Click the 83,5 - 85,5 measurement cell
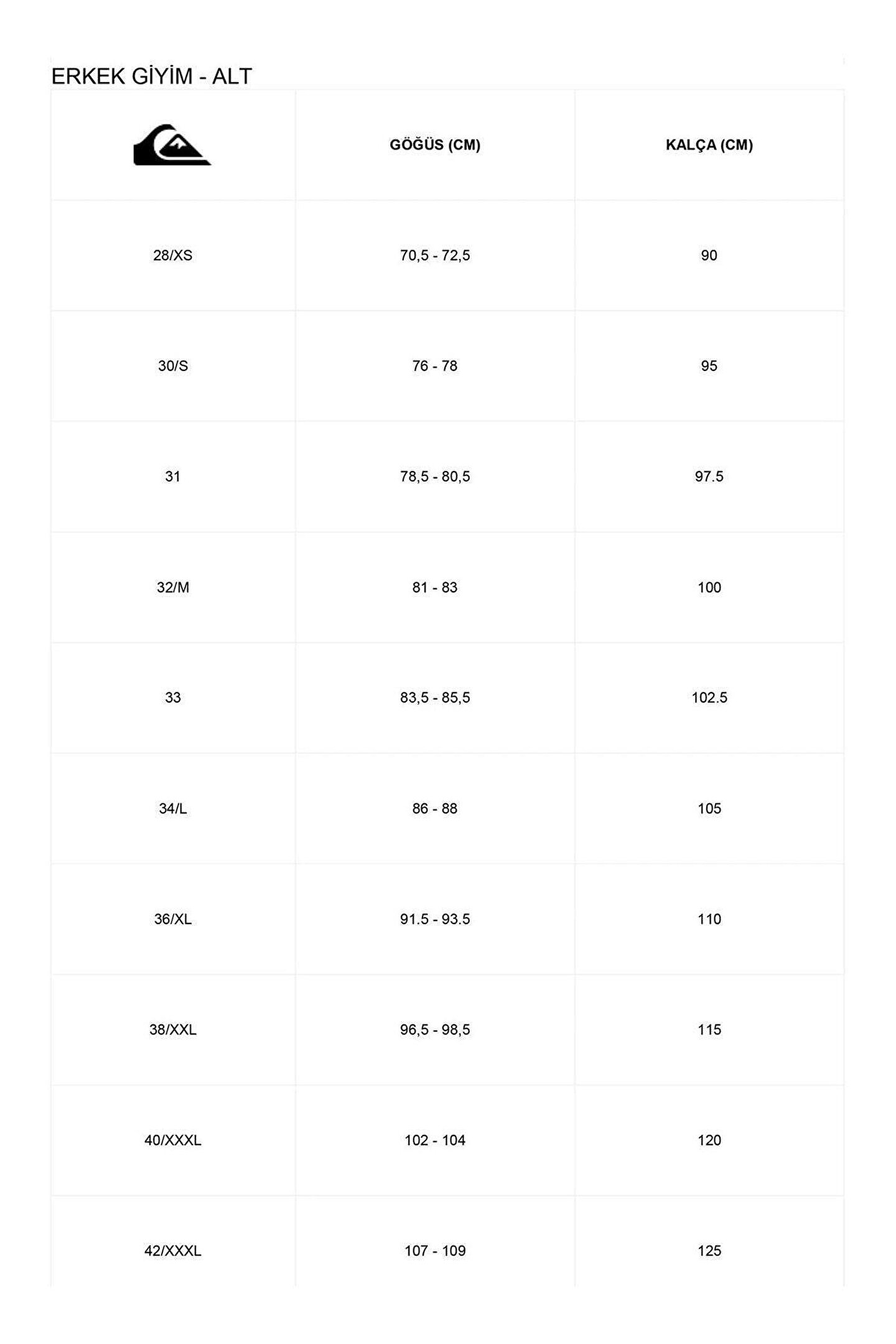 [435, 698]
